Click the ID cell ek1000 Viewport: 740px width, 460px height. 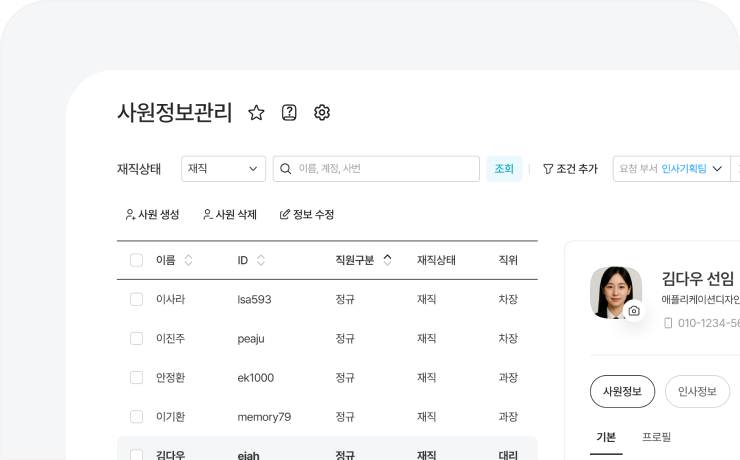pyautogui.click(x=255, y=377)
